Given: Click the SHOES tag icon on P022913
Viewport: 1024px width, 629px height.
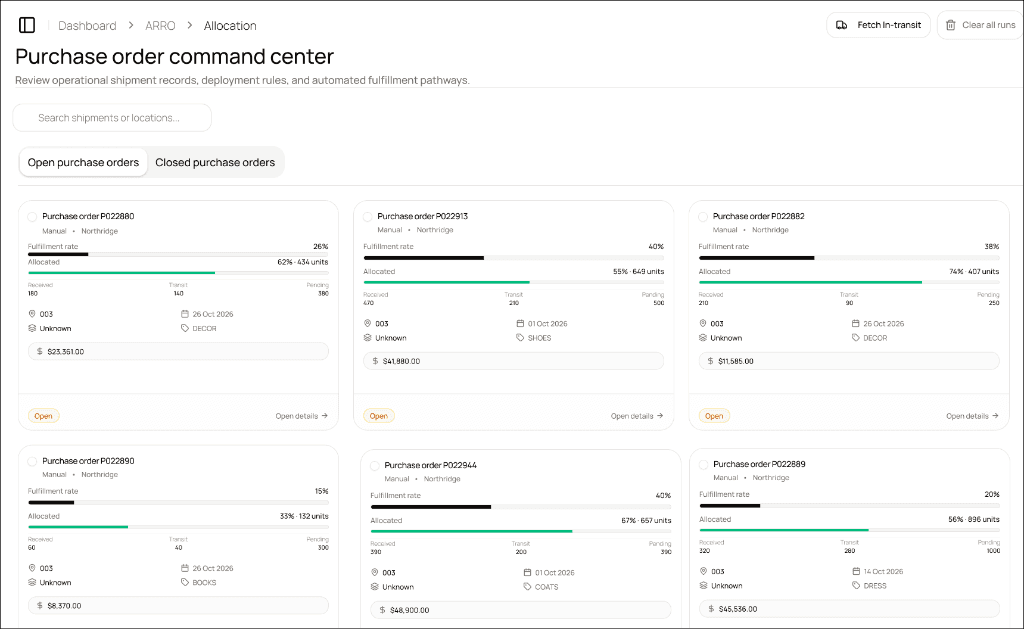Looking at the screenshot, I should (520, 338).
